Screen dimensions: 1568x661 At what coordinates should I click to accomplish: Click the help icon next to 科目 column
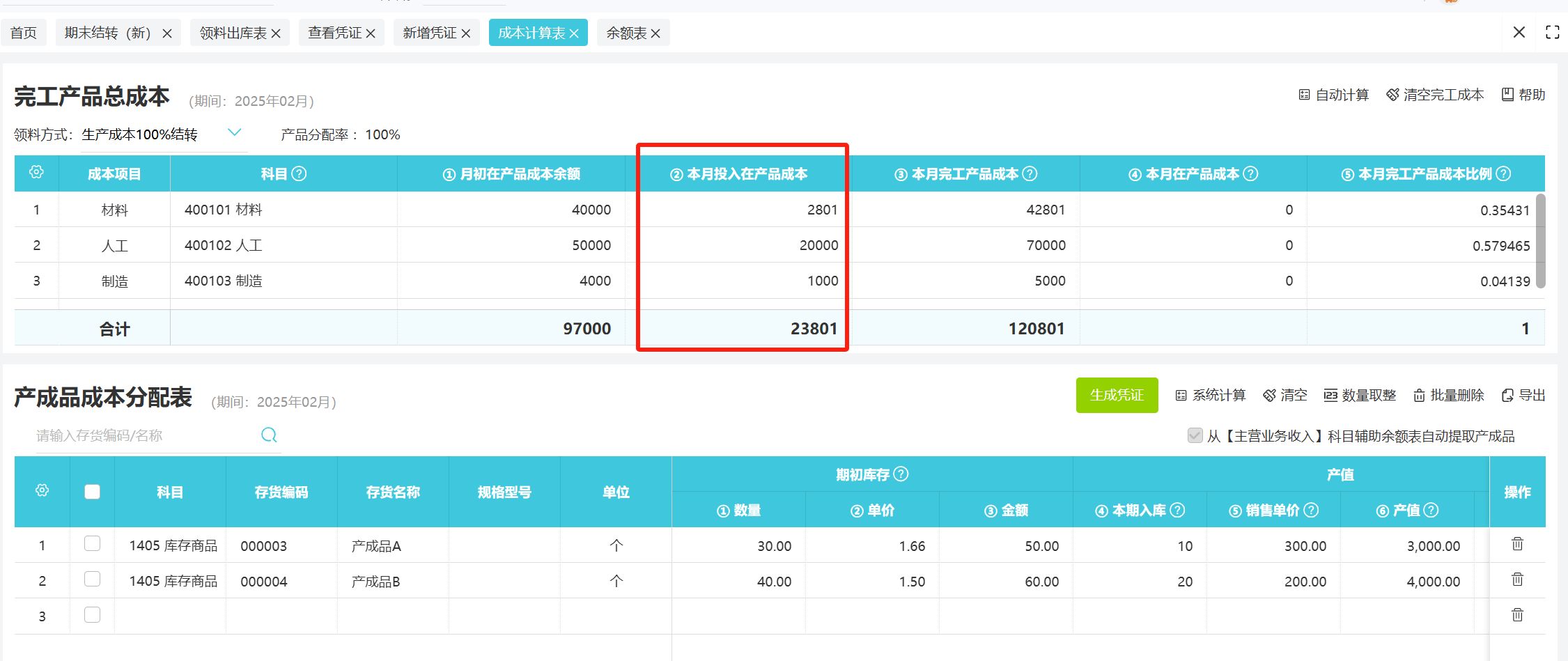click(x=299, y=173)
